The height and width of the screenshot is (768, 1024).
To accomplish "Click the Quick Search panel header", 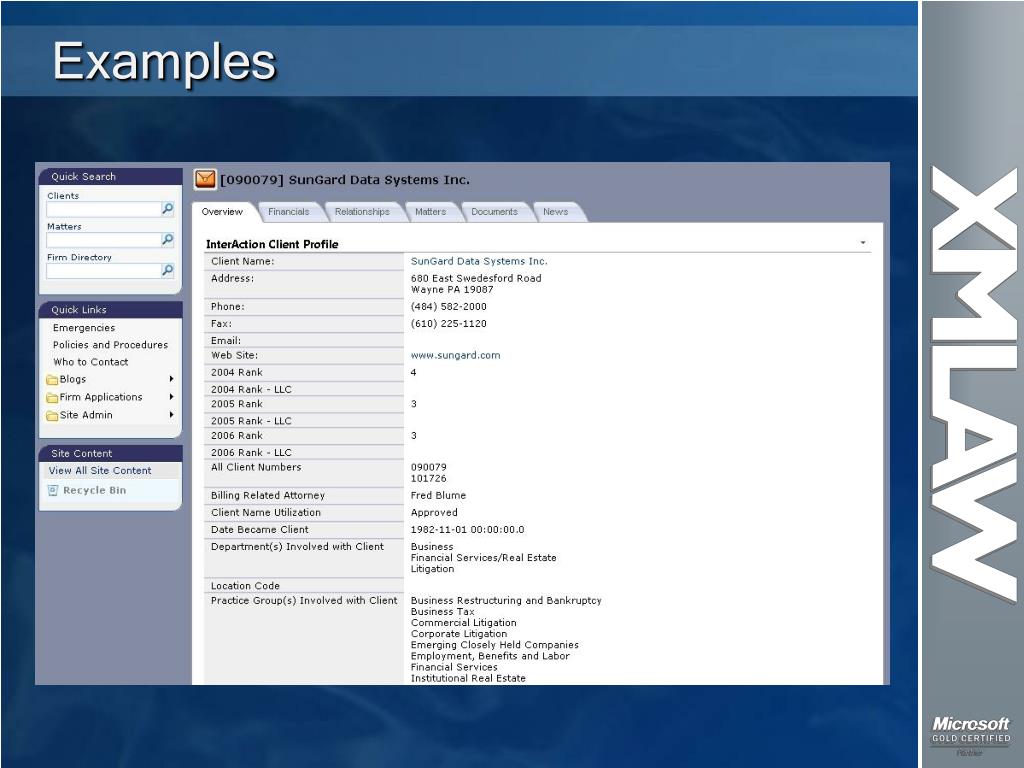I will [110, 176].
